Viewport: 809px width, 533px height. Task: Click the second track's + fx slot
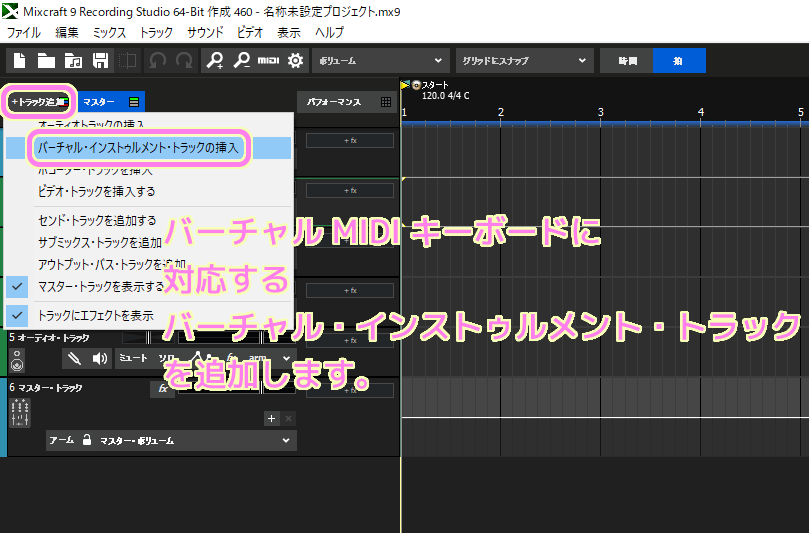click(x=350, y=190)
